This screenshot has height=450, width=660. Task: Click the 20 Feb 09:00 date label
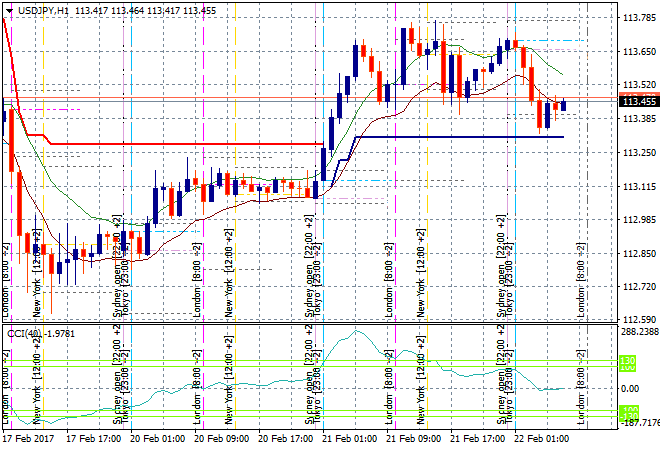(x=220, y=439)
